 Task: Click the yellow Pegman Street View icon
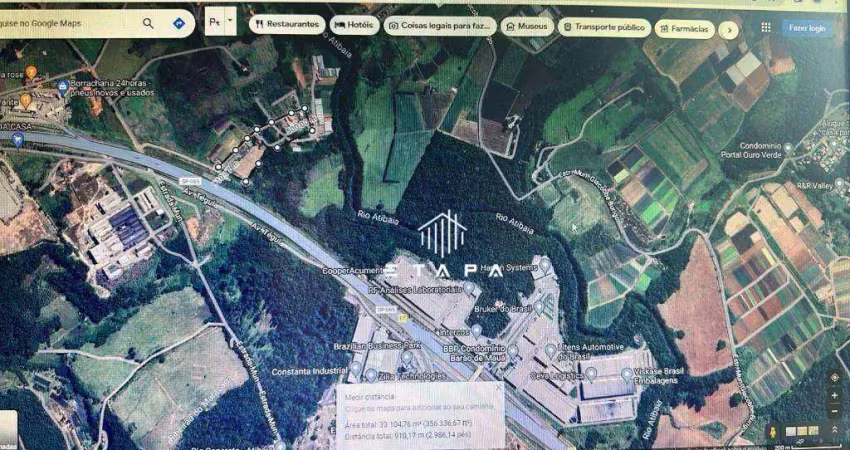tap(773, 432)
